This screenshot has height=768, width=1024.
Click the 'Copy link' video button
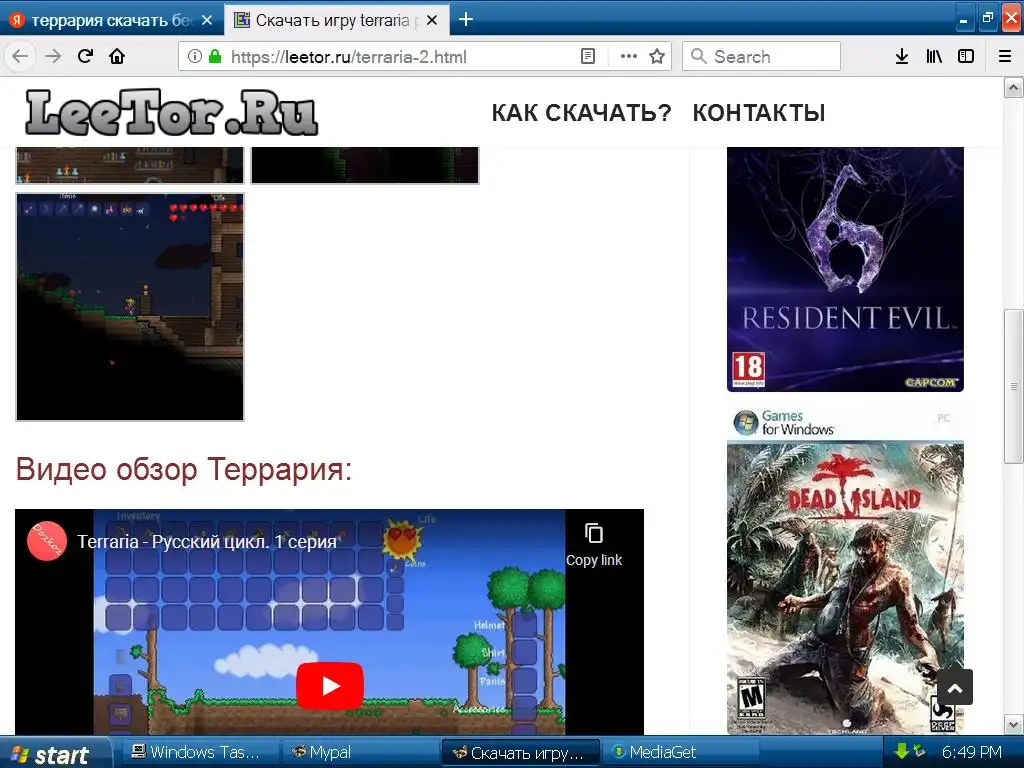click(x=594, y=545)
